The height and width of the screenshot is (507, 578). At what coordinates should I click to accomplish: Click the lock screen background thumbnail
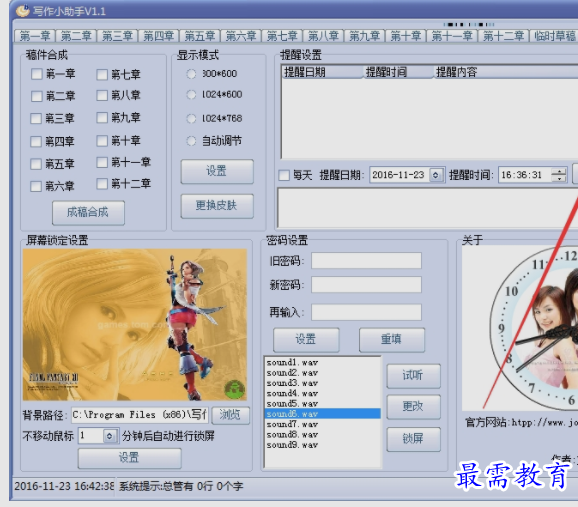point(135,324)
